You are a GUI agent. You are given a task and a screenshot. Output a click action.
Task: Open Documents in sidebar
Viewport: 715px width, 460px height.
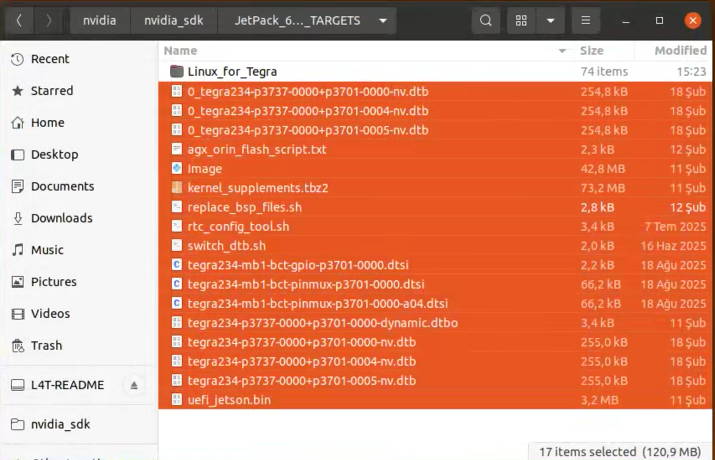pos(79,186)
